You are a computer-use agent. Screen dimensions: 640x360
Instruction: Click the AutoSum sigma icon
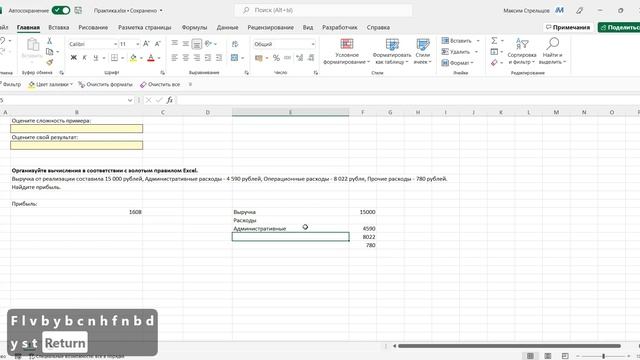(x=494, y=40)
